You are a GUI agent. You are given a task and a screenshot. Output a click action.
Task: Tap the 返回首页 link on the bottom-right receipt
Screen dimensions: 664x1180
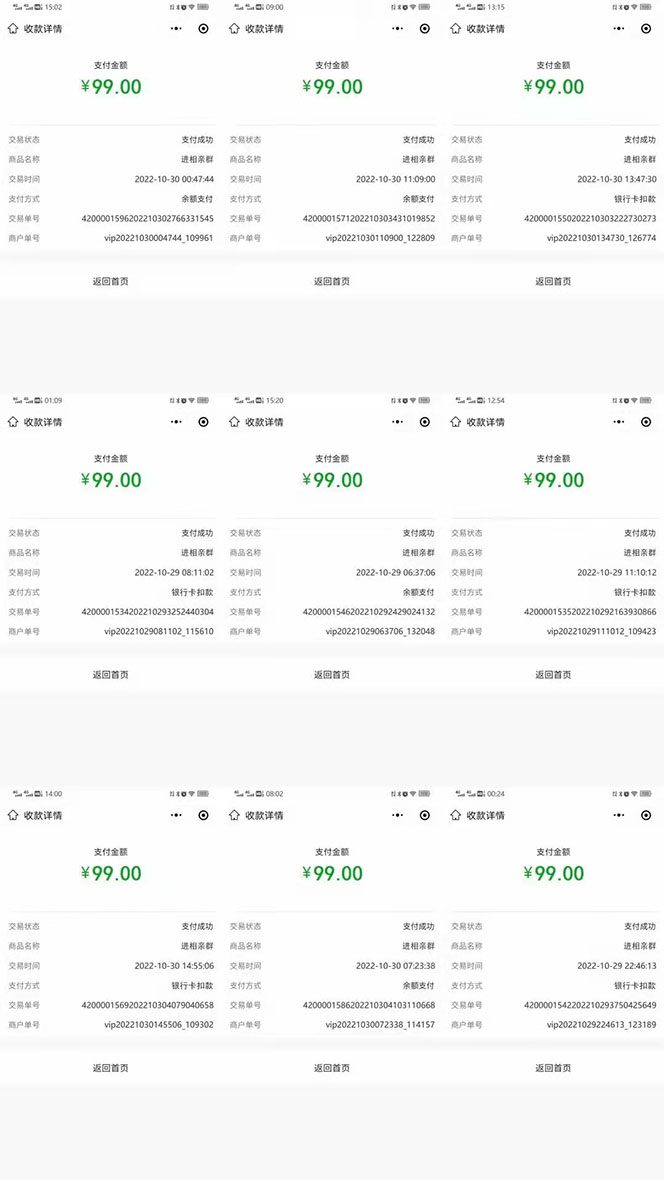click(x=553, y=1066)
